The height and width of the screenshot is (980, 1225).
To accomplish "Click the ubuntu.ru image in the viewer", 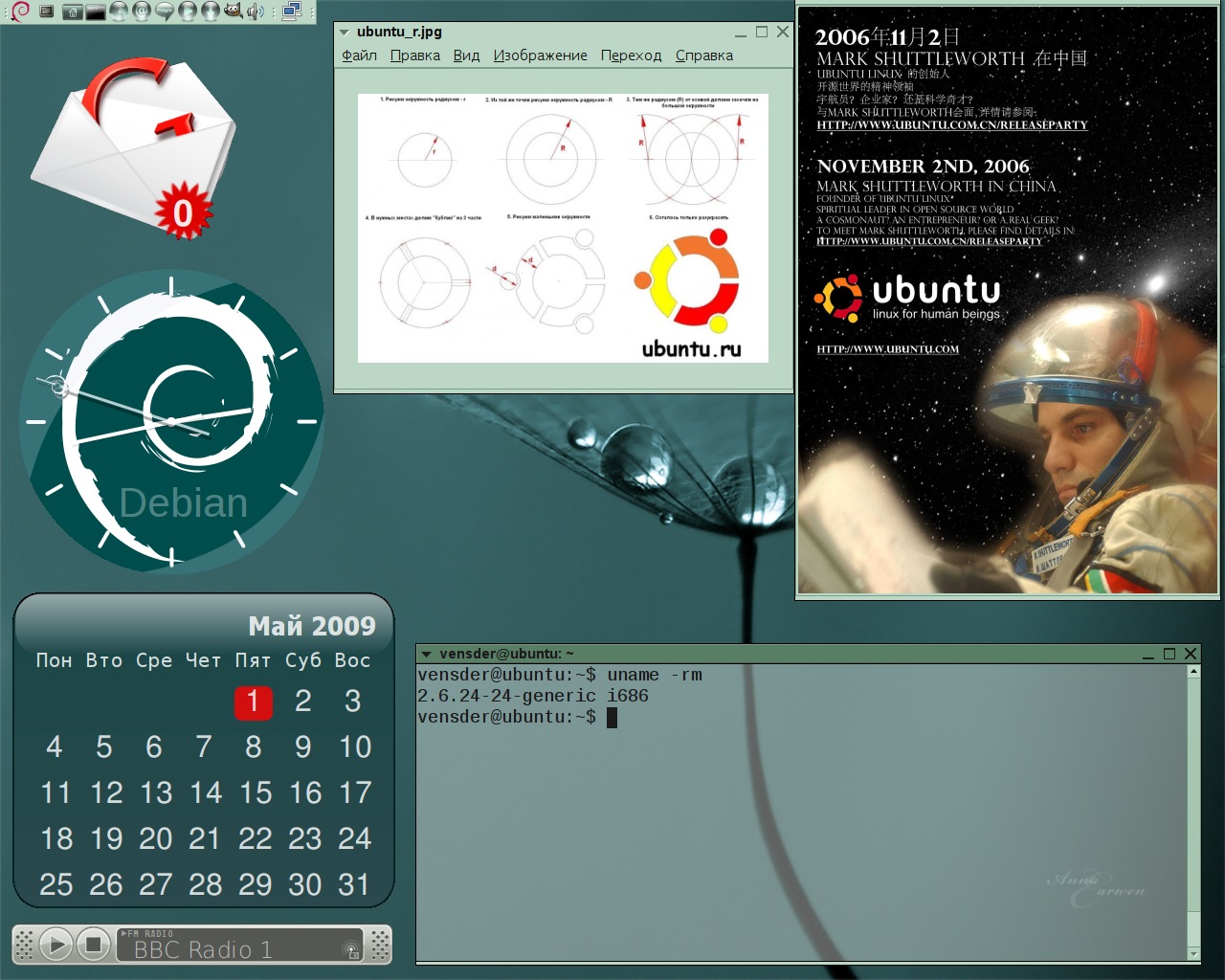I will tap(563, 228).
